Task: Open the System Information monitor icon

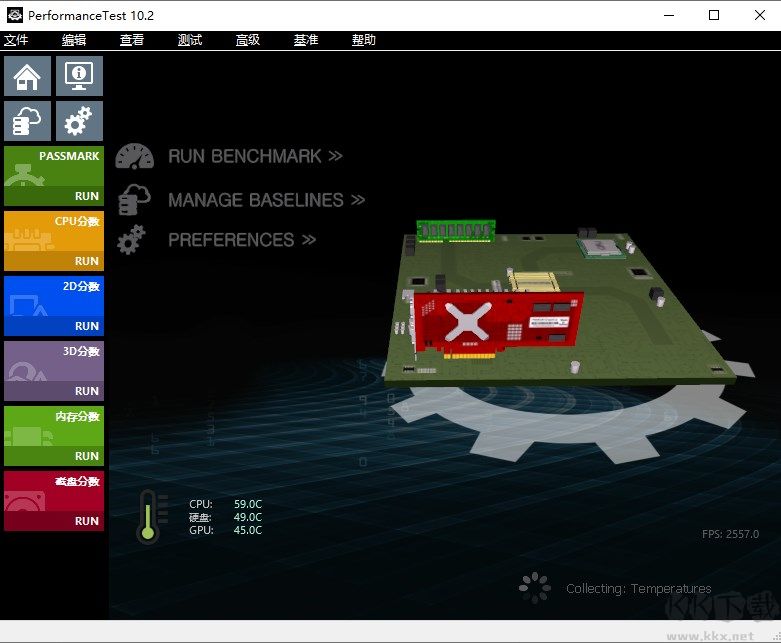Action: point(79,76)
